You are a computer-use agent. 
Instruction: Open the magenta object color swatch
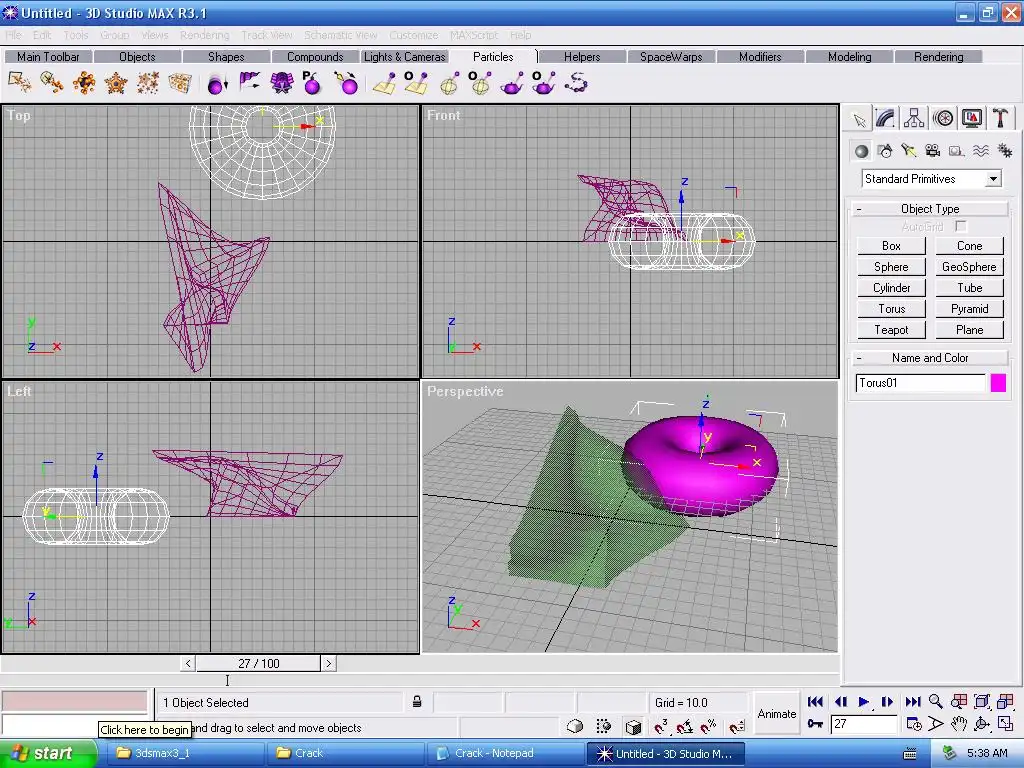click(998, 383)
